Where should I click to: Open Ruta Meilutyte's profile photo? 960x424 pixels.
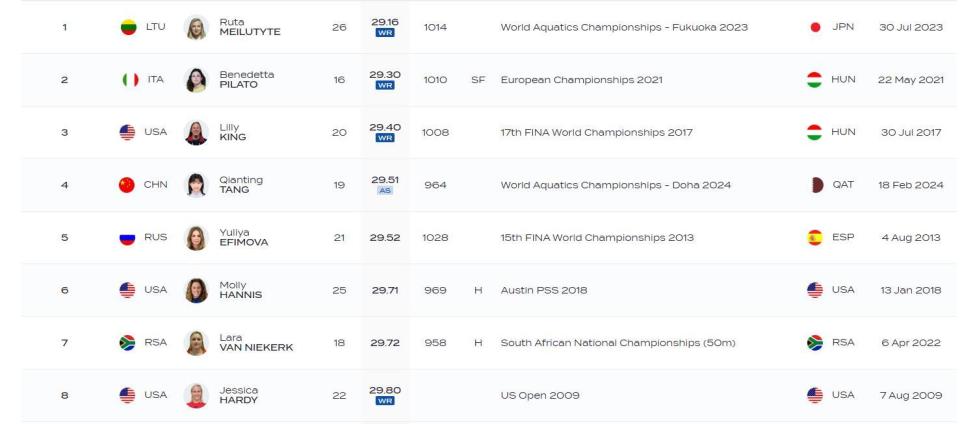click(x=196, y=27)
